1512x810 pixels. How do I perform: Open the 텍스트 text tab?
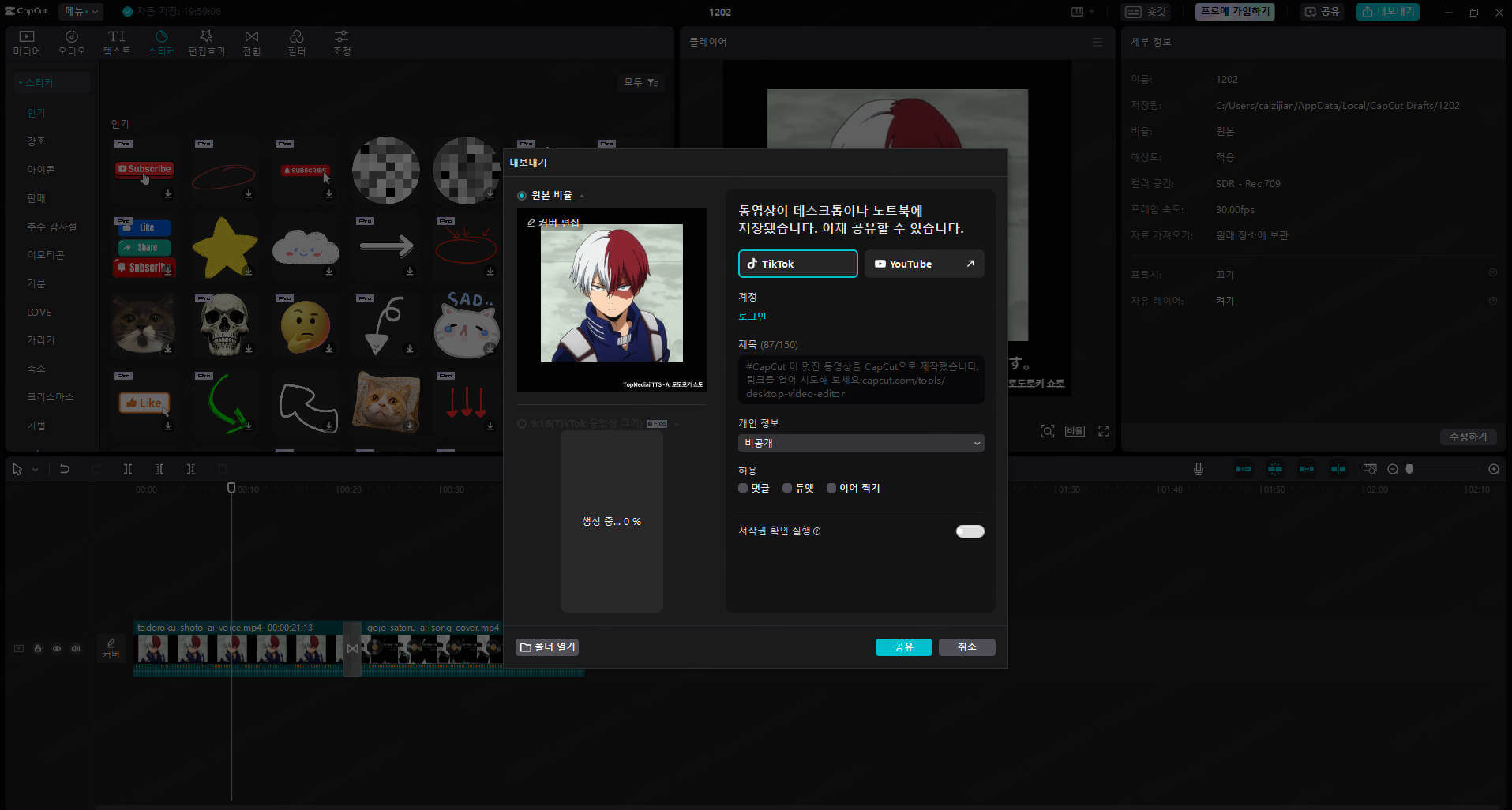tap(116, 43)
